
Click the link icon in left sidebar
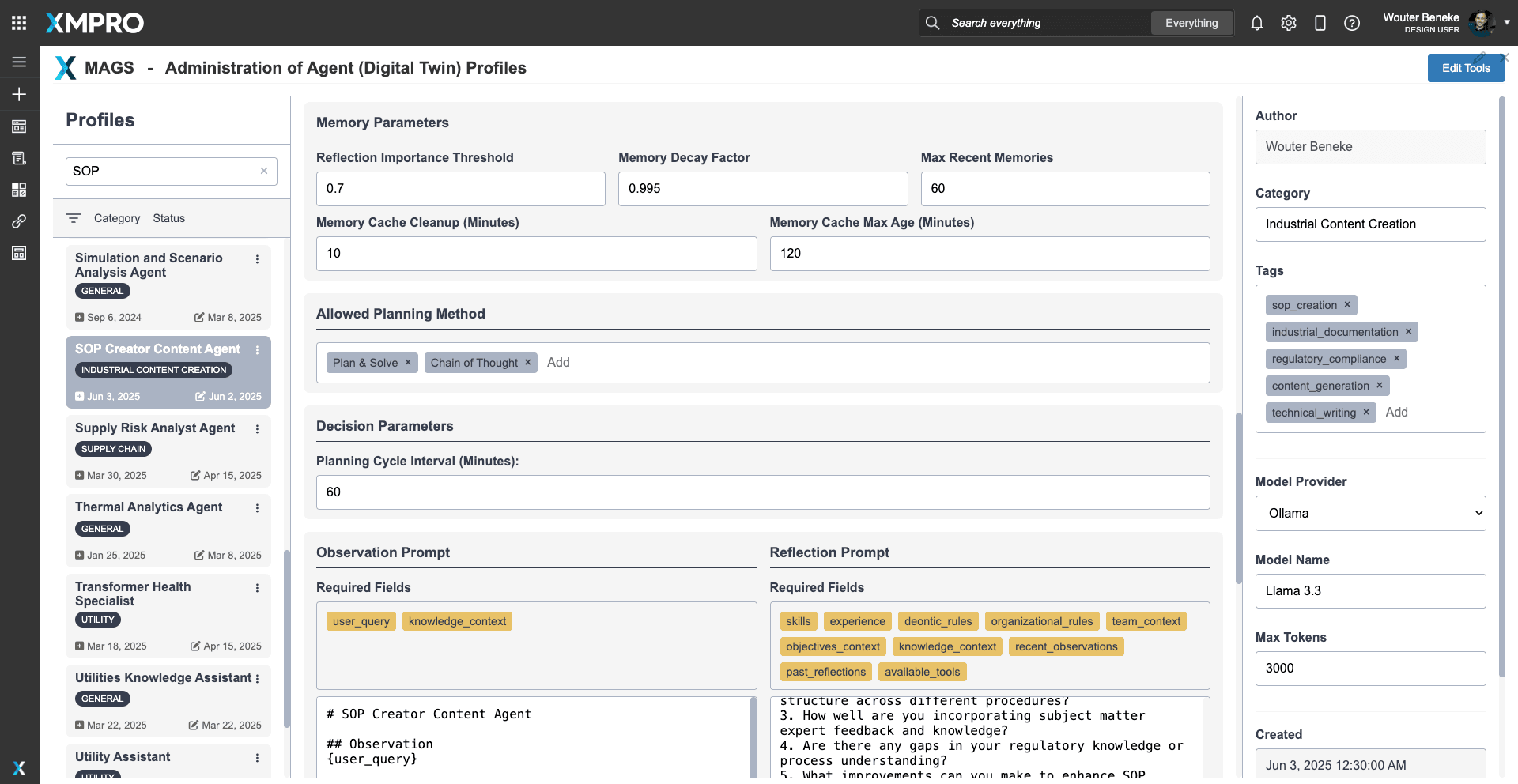point(19,221)
